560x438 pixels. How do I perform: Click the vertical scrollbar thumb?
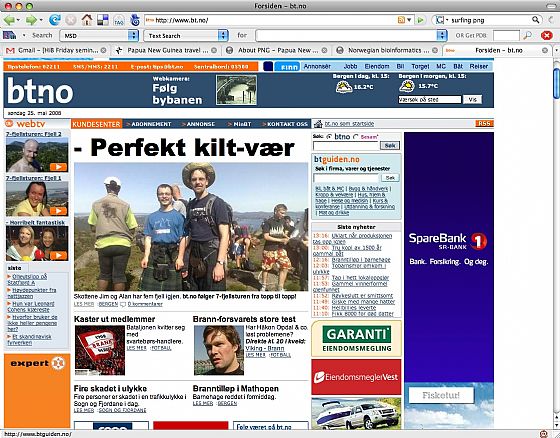click(x=556, y=84)
